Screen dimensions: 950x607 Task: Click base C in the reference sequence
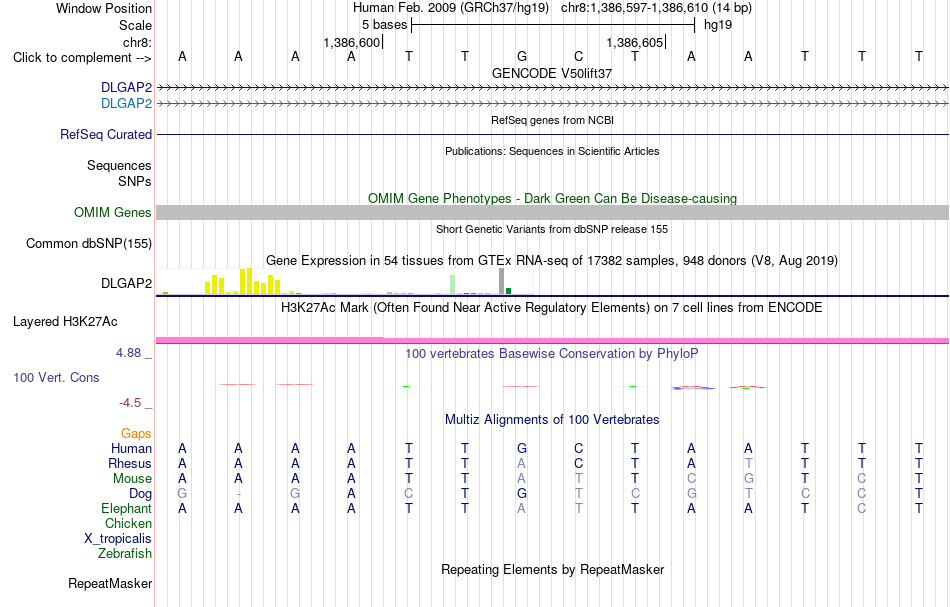coord(579,56)
